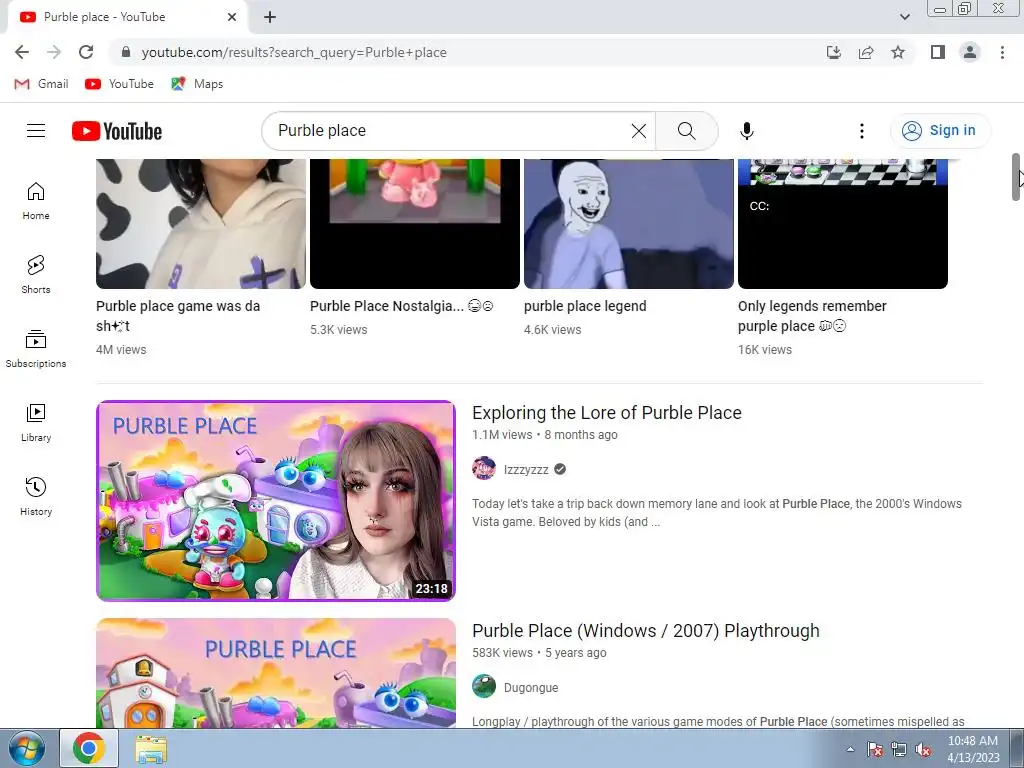Bookmark this page with the star icon
This screenshot has height=768, width=1024.
[898, 52]
